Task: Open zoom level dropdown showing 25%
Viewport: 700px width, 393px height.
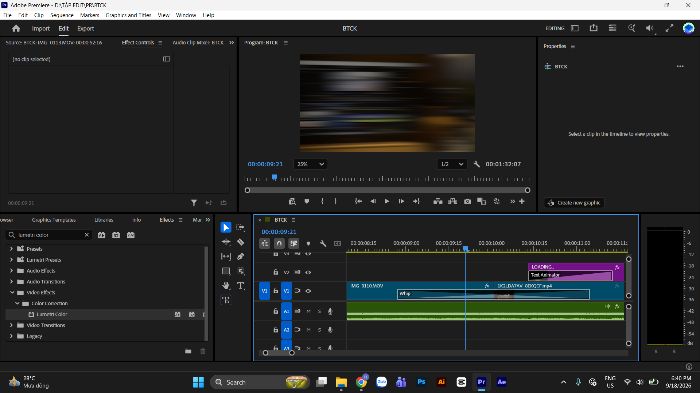Action: [x=310, y=164]
